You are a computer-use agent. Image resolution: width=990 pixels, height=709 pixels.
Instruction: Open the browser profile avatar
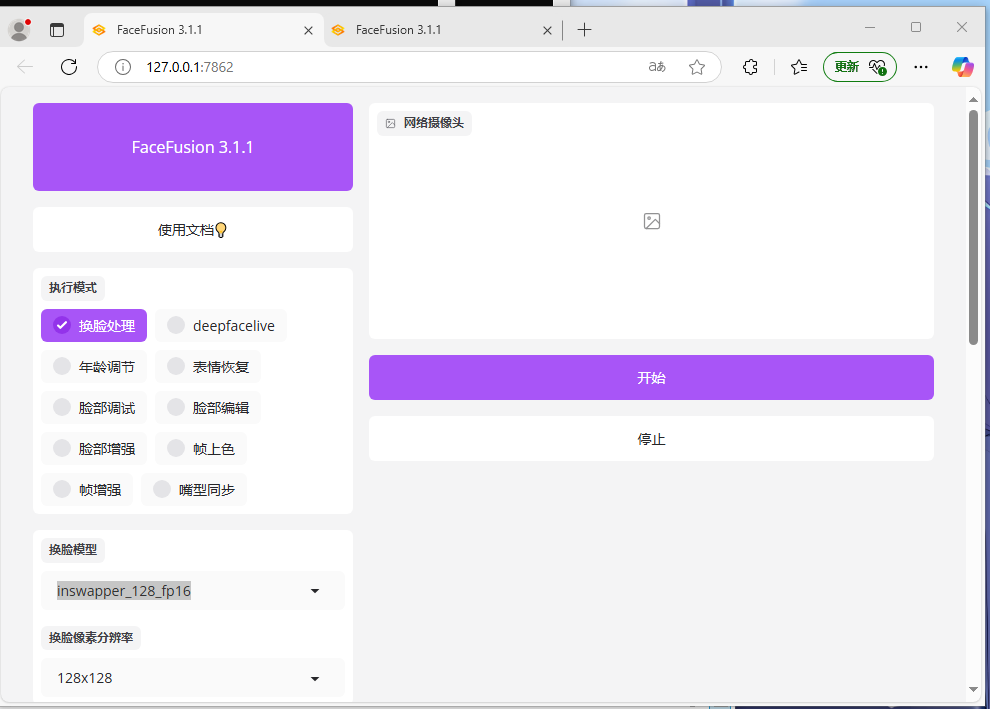tap(20, 30)
